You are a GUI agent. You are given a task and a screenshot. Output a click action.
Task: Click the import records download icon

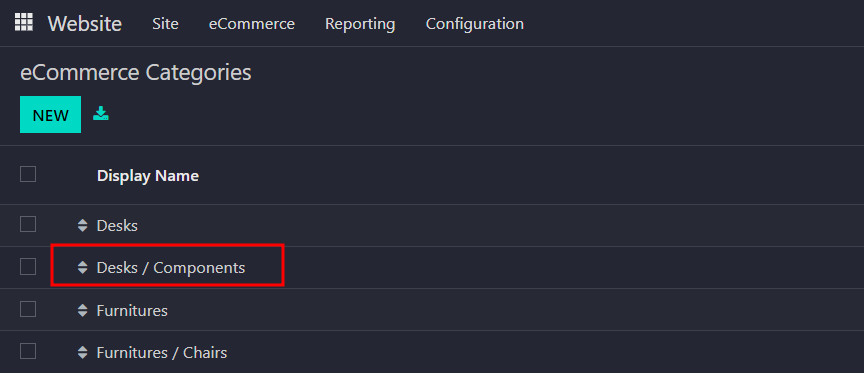point(101,114)
